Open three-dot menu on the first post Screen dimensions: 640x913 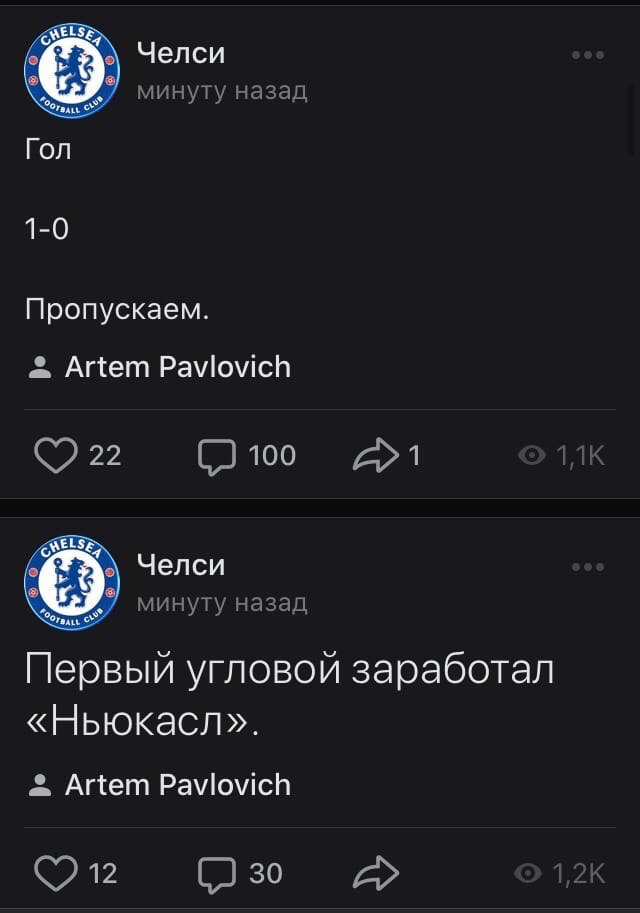[588, 55]
